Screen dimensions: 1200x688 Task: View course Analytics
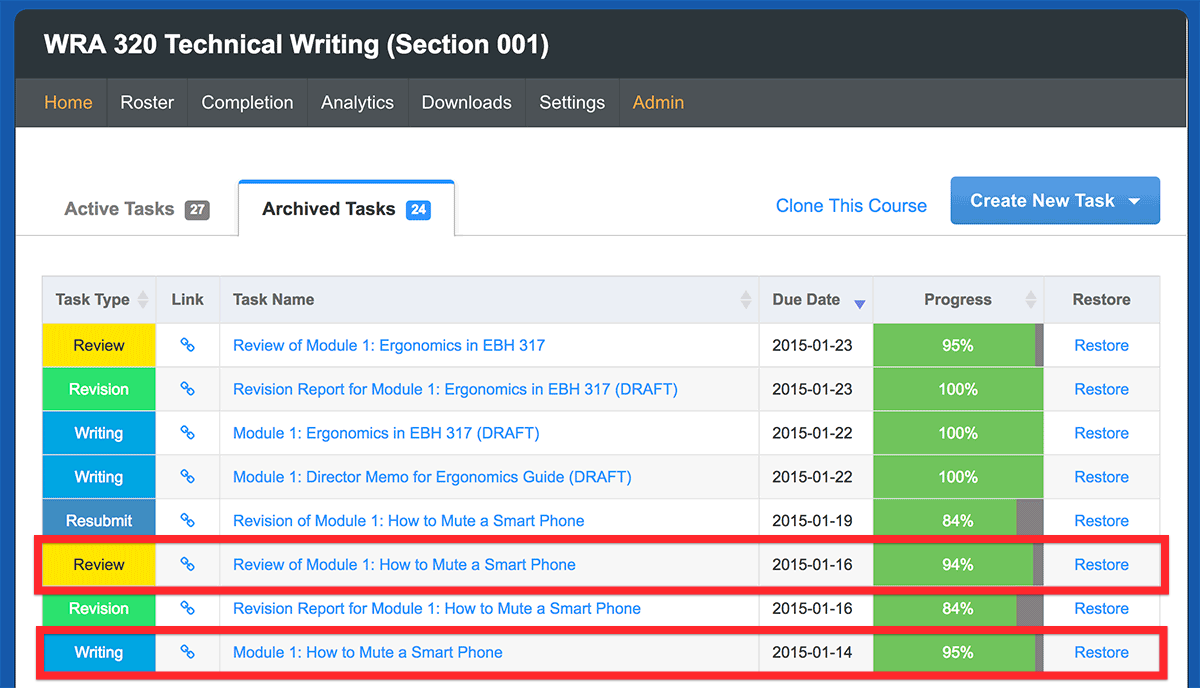coord(357,103)
